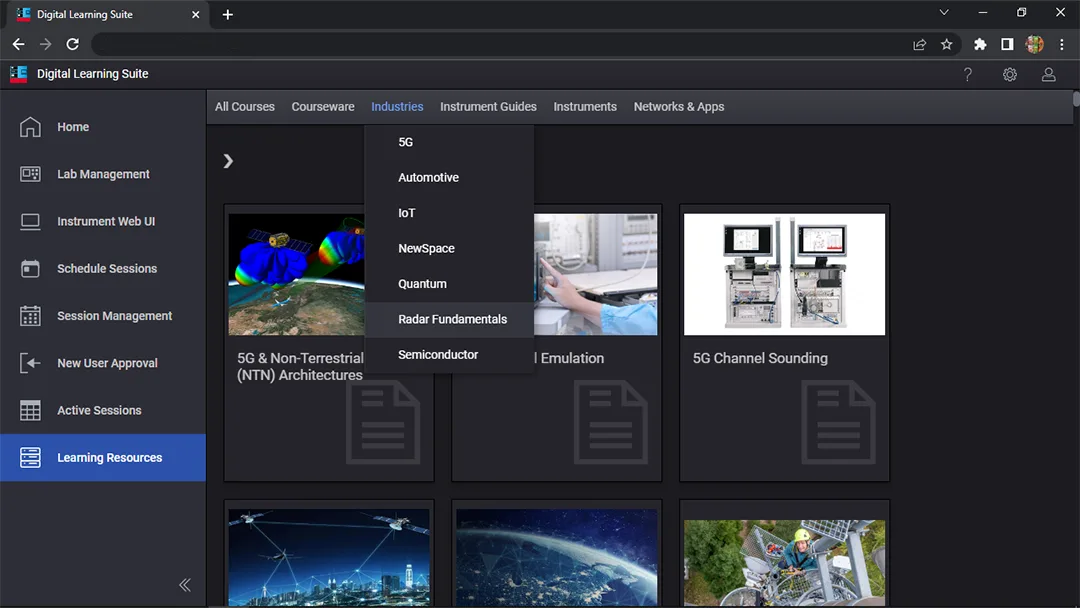Click the Home house icon in sidebar

(x=30, y=127)
